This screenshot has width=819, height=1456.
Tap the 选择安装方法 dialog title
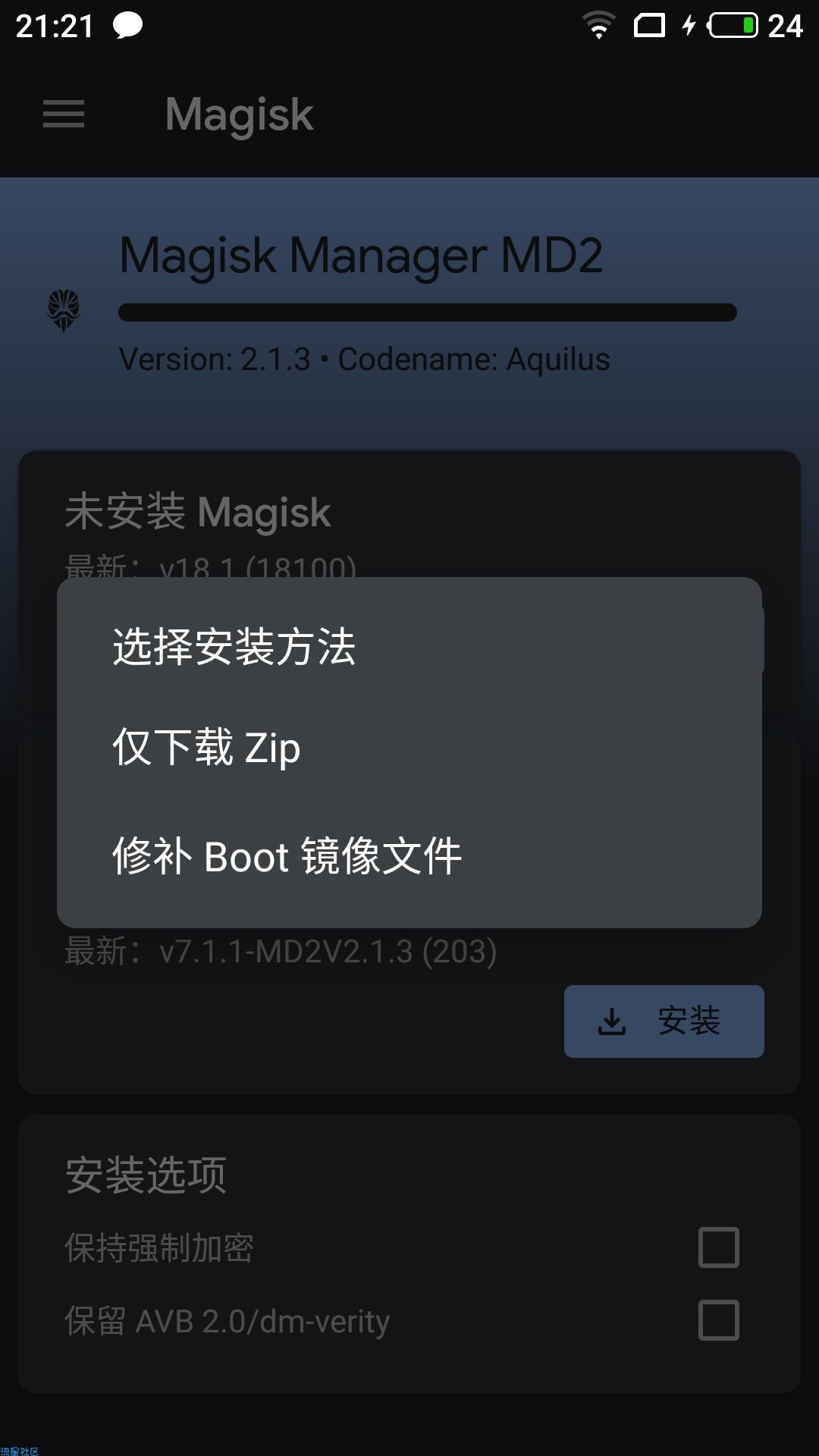tap(234, 647)
